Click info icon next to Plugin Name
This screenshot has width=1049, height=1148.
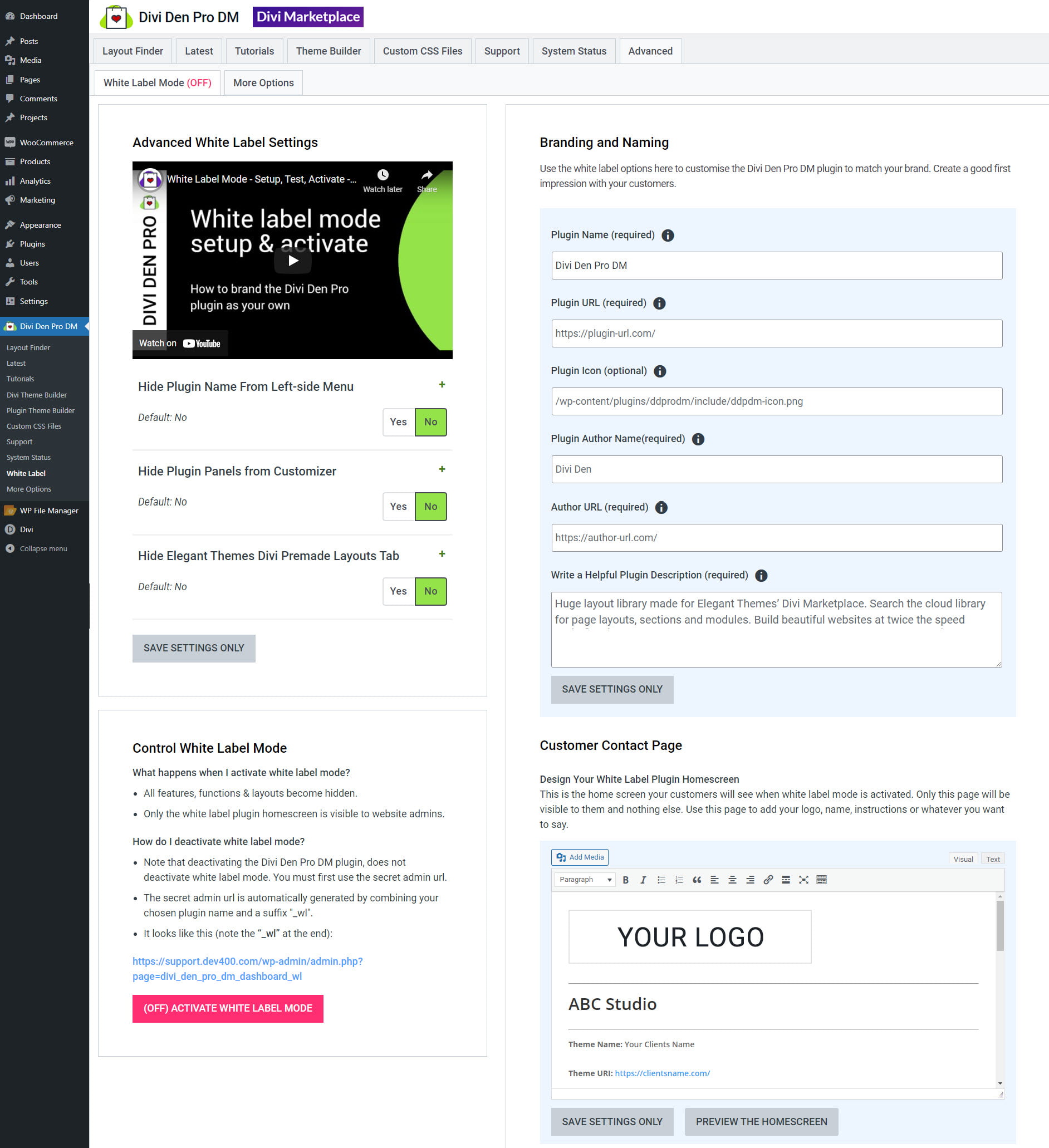point(668,235)
